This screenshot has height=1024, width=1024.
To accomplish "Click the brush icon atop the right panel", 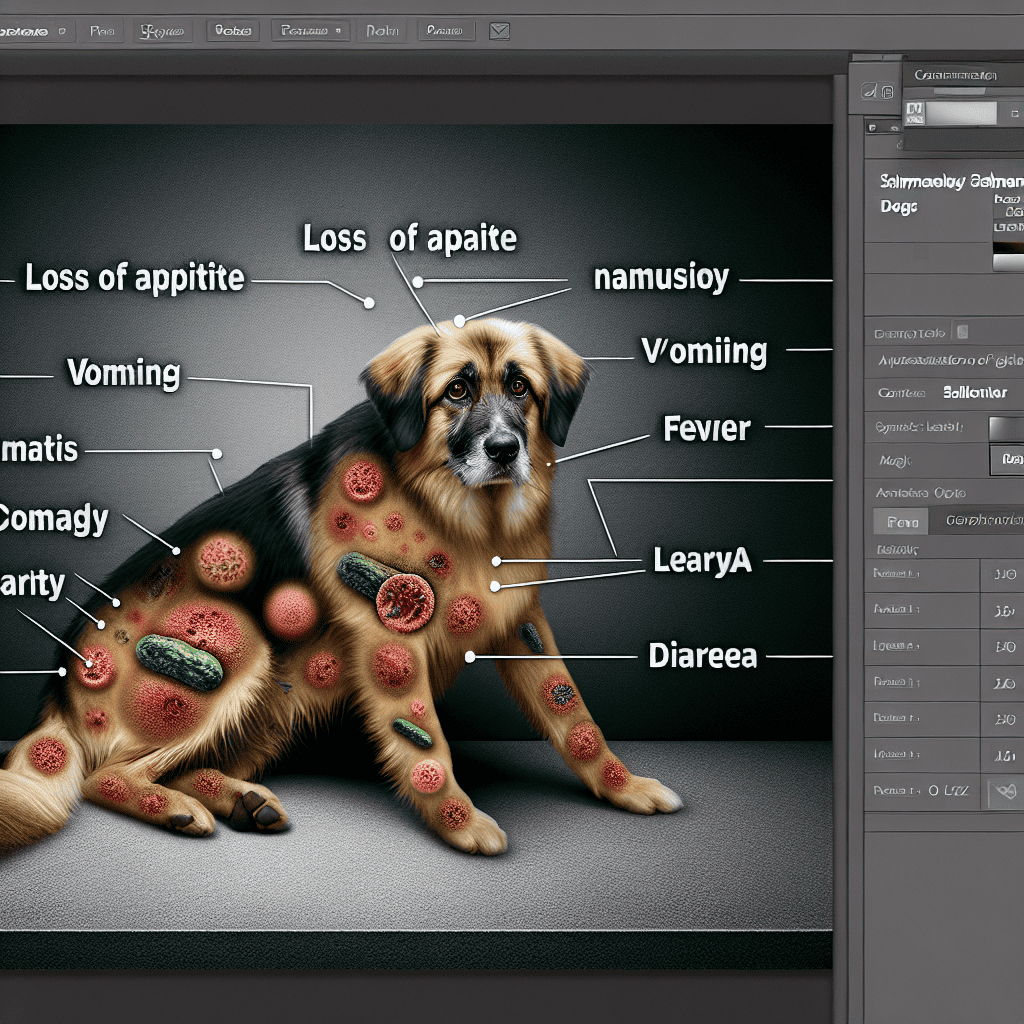I will click(871, 92).
